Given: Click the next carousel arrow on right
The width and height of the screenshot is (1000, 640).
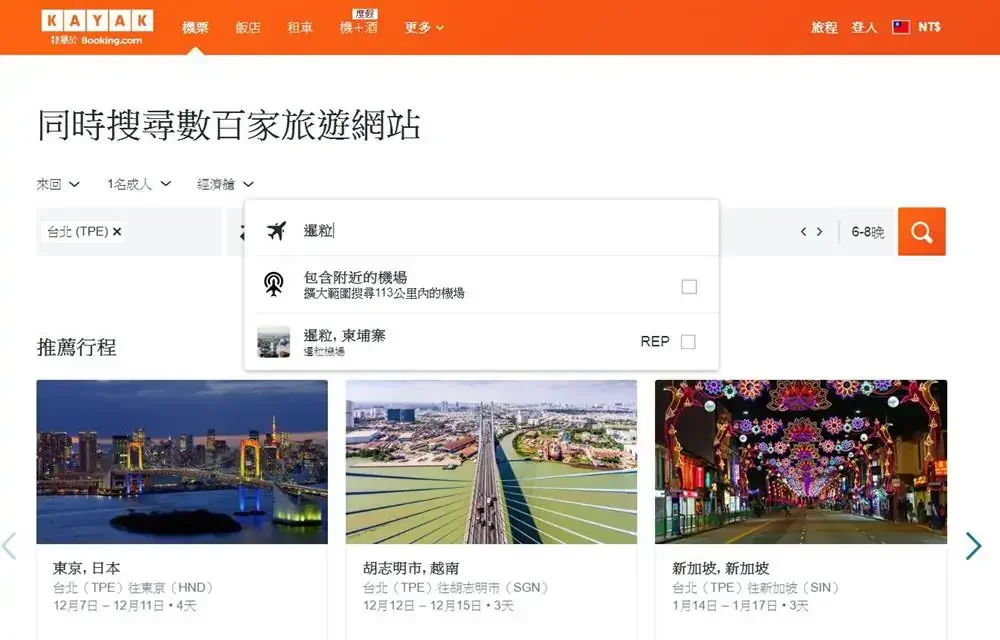Looking at the screenshot, I should [x=973, y=545].
